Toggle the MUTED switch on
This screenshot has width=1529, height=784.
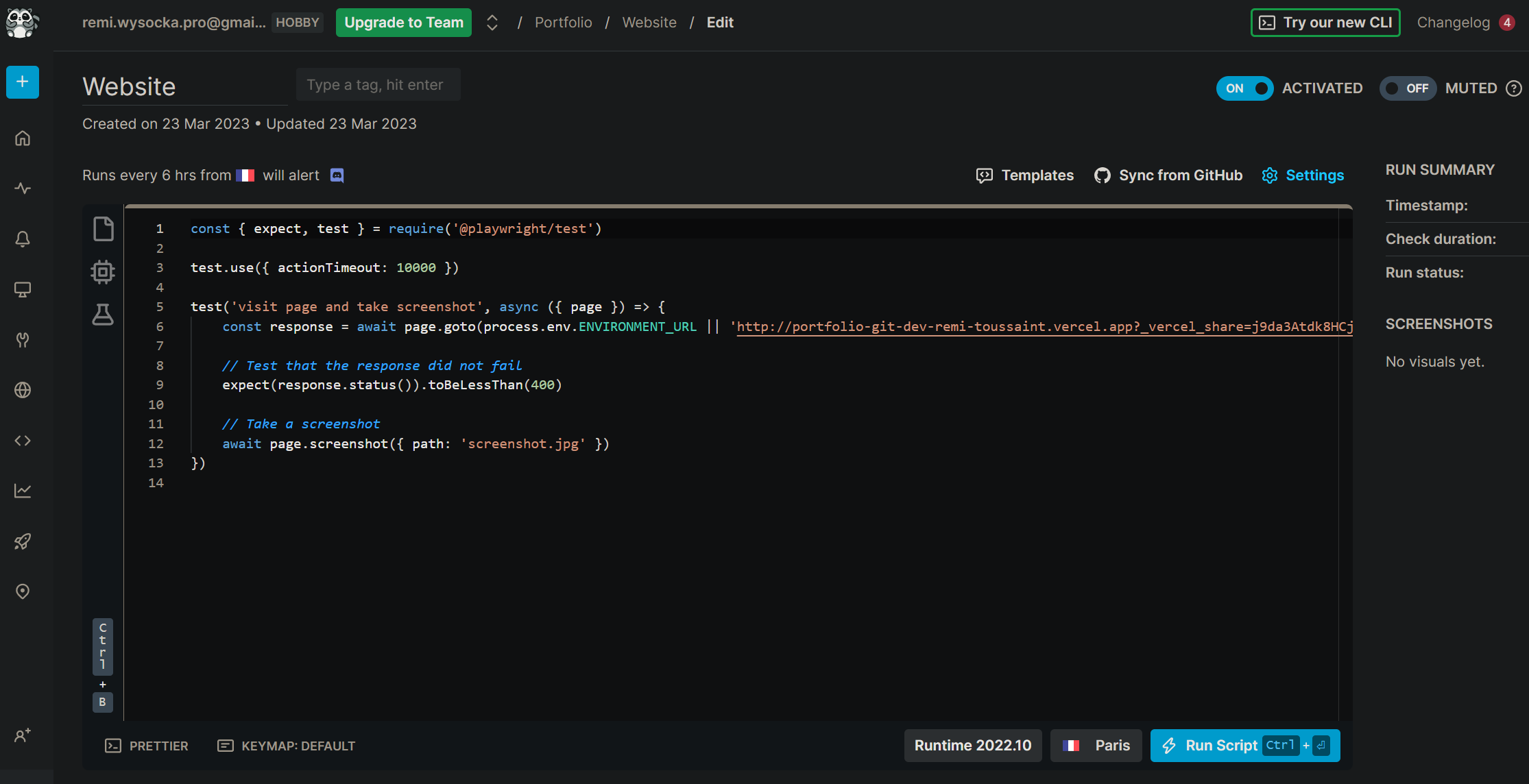coord(1407,88)
